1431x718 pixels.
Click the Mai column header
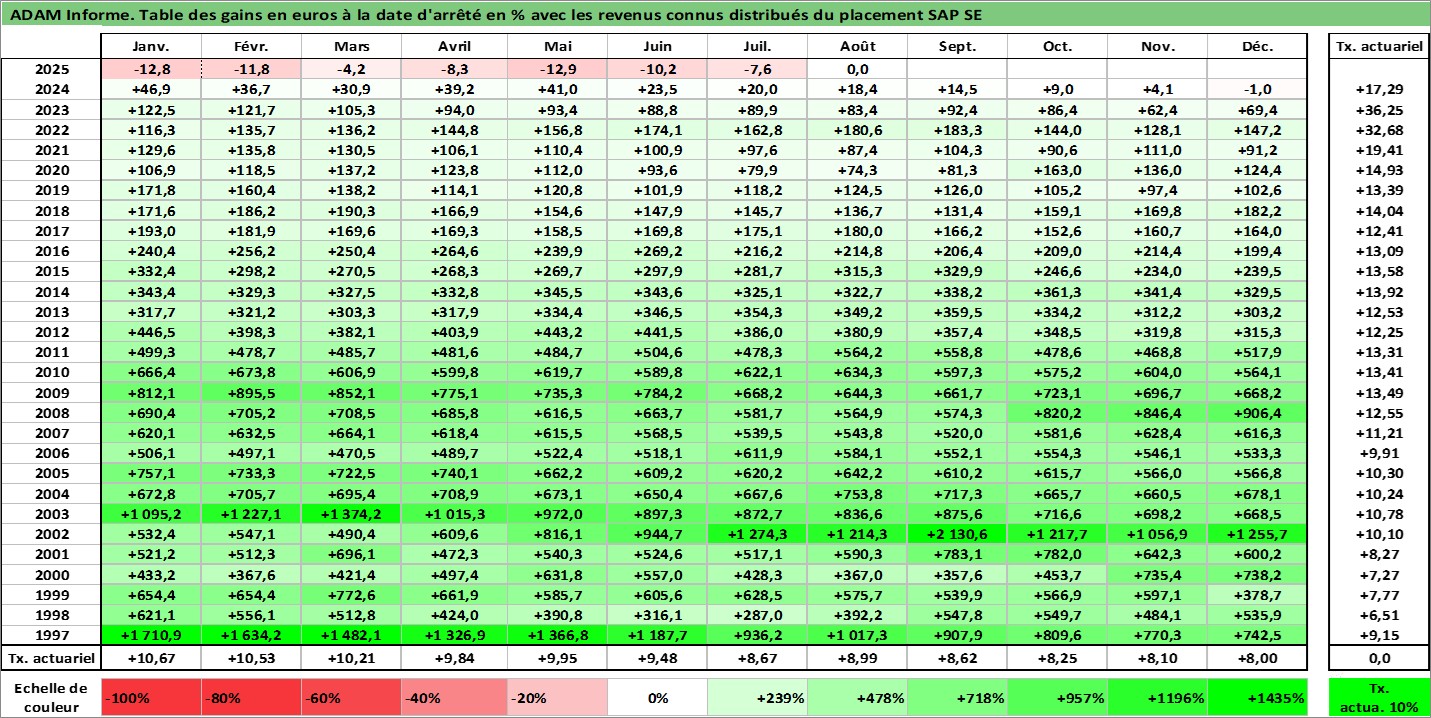point(557,47)
